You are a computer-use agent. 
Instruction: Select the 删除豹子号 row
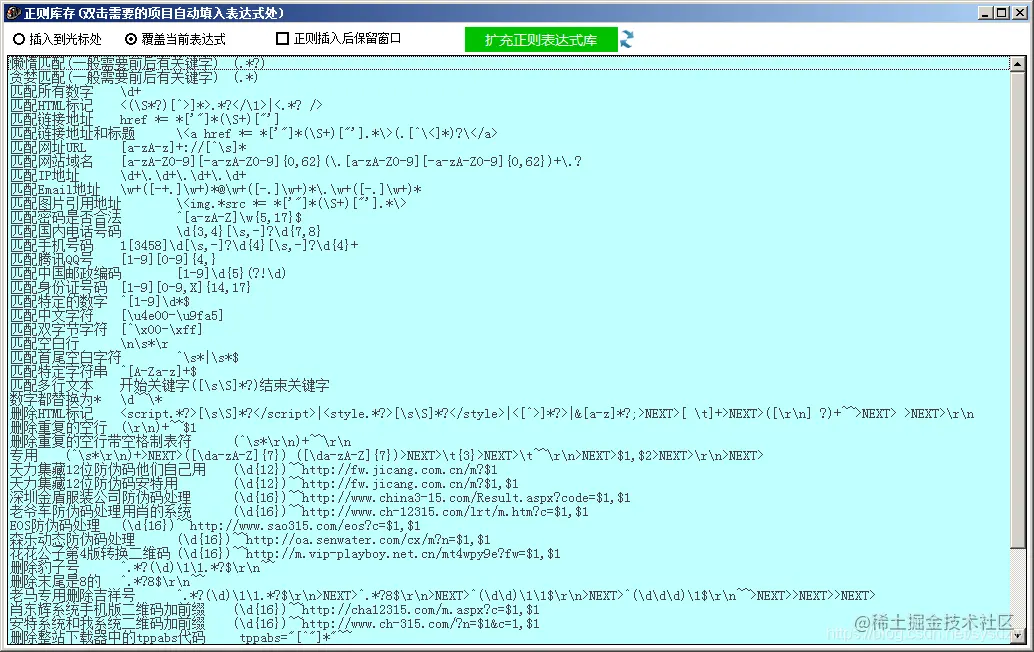pos(508,568)
